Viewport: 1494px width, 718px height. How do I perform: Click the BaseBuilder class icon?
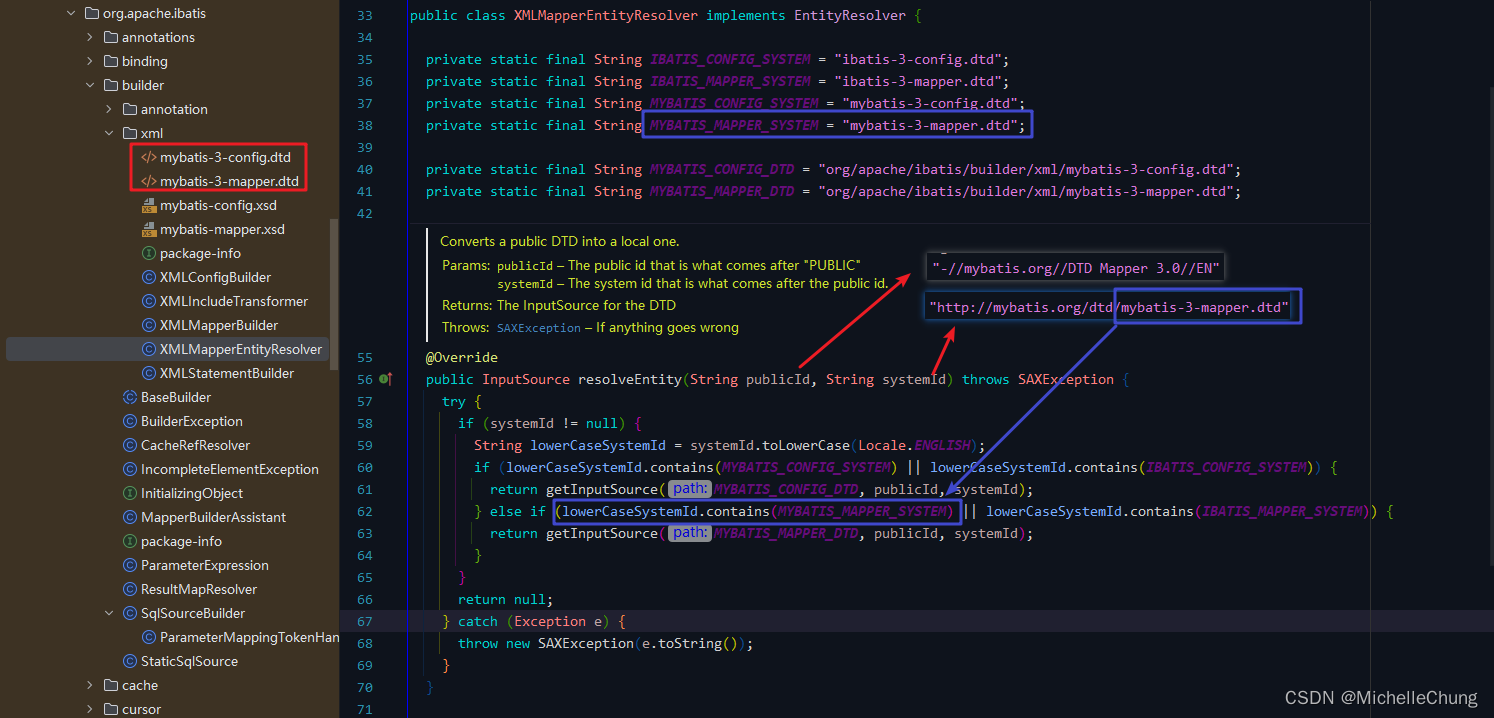coord(129,397)
